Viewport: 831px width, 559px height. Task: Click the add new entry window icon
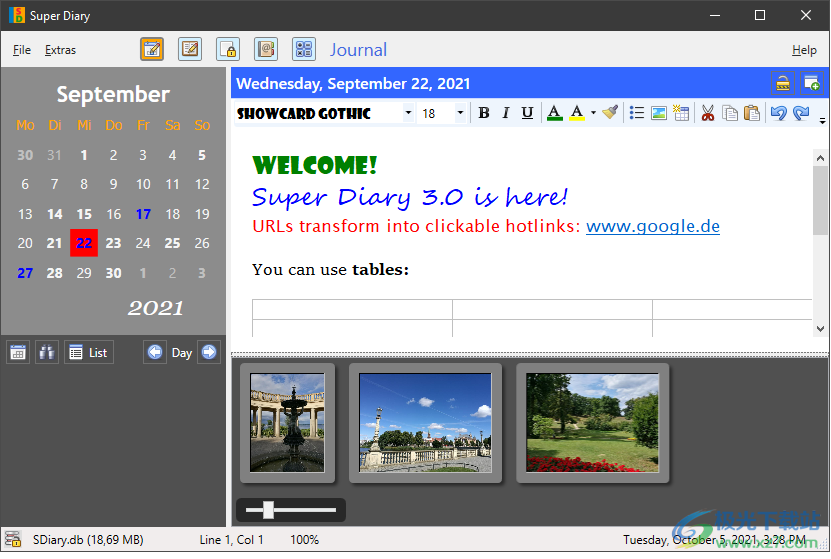pyautogui.click(x=811, y=83)
